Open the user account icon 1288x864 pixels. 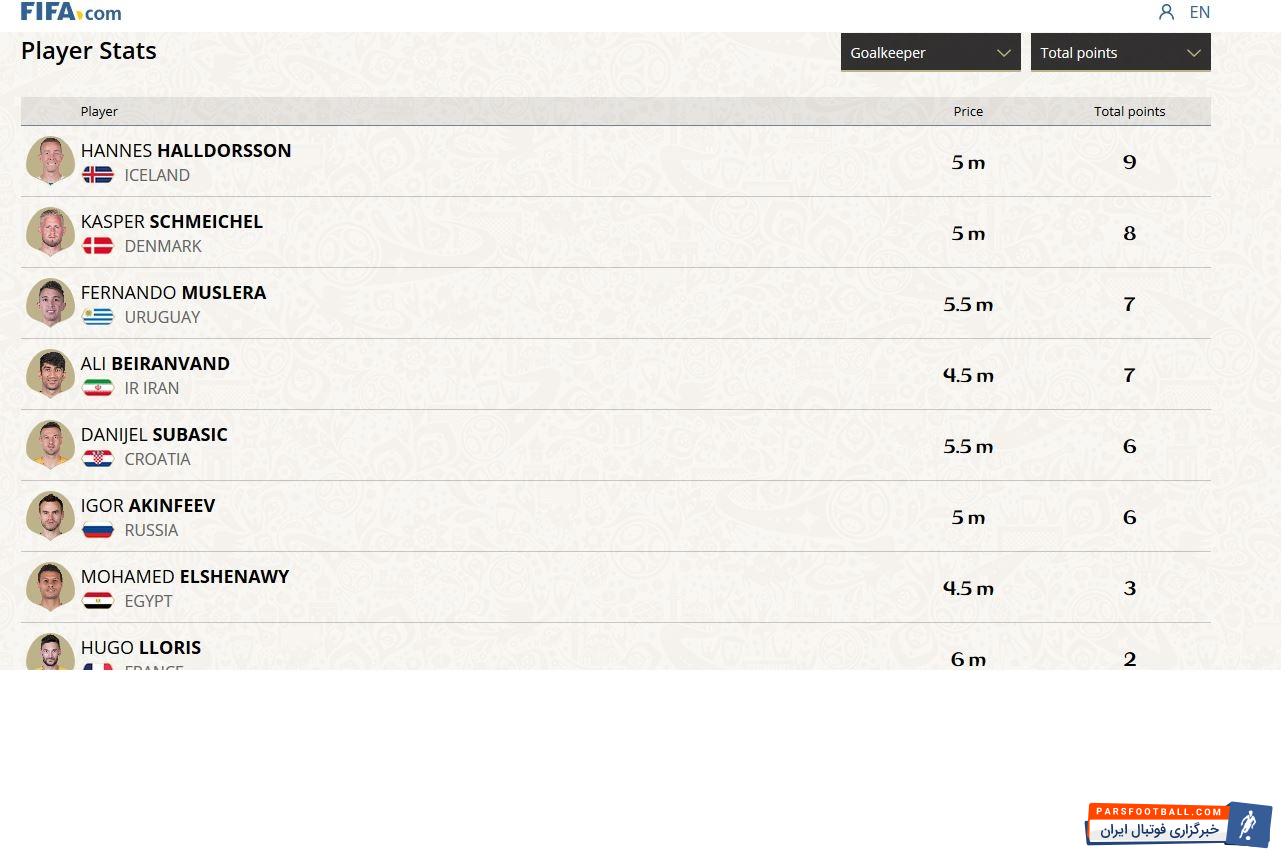pos(1166,12)
